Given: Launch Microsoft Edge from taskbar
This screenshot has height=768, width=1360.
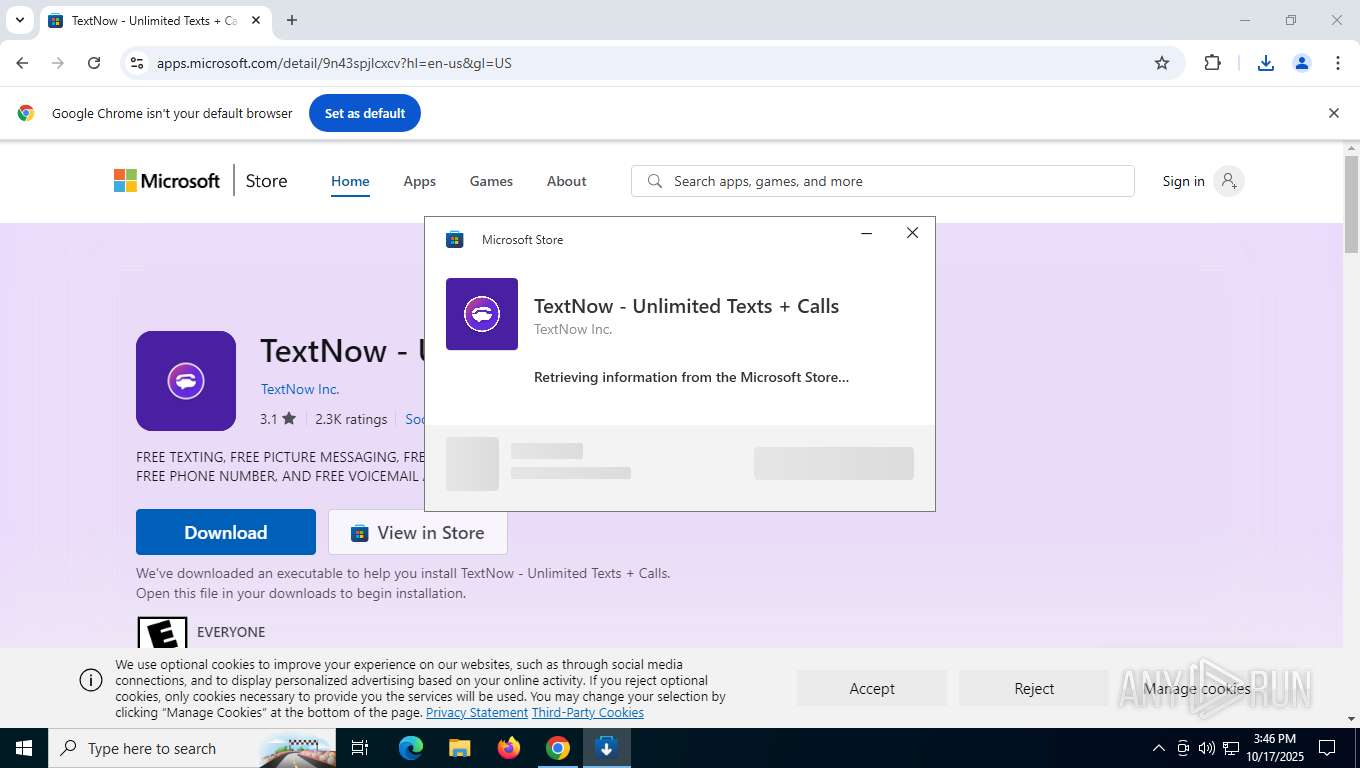Looking at the screenshot, I should point(411,748).
